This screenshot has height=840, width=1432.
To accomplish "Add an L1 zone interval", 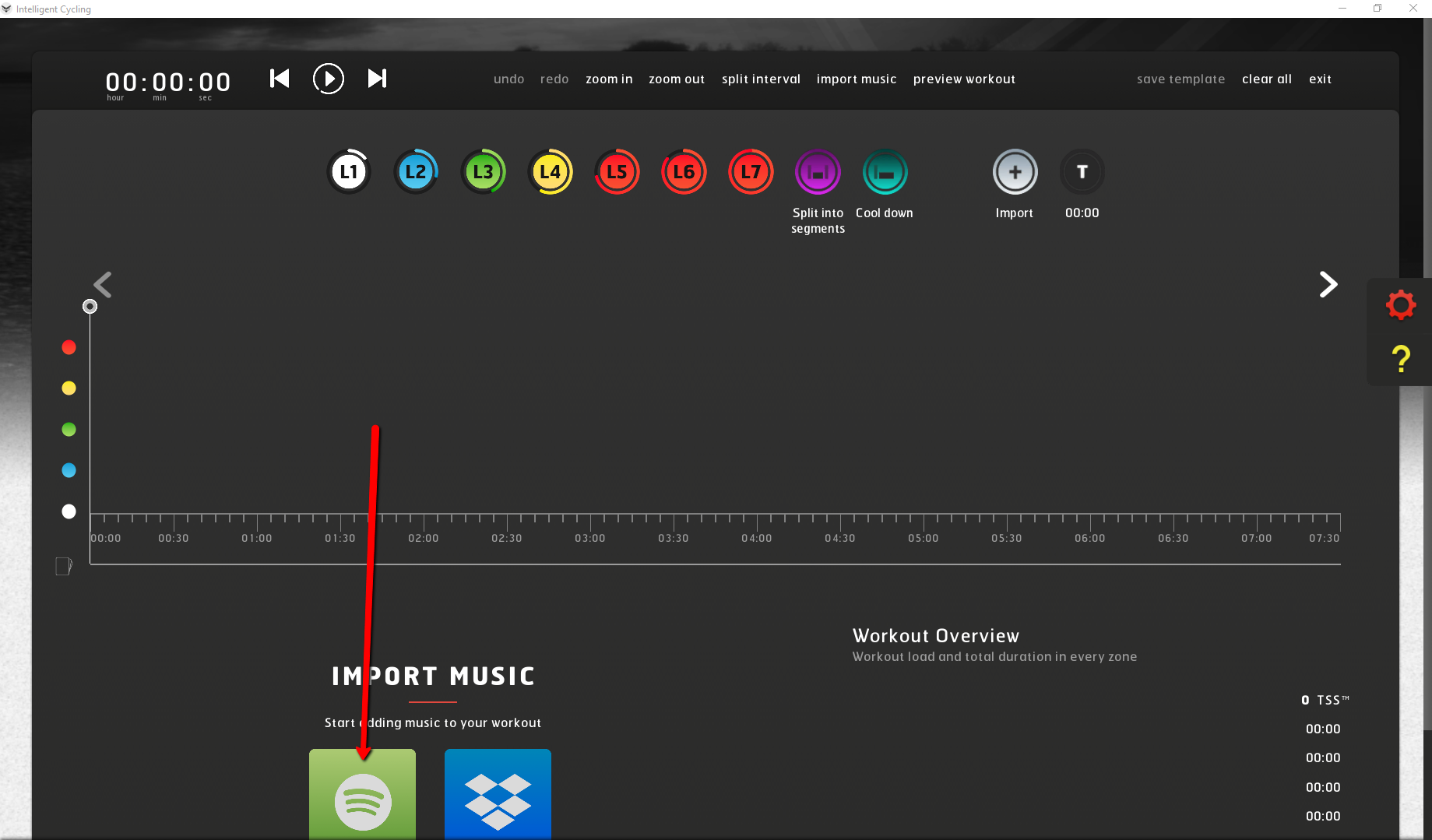I will [x=348, y=172].
